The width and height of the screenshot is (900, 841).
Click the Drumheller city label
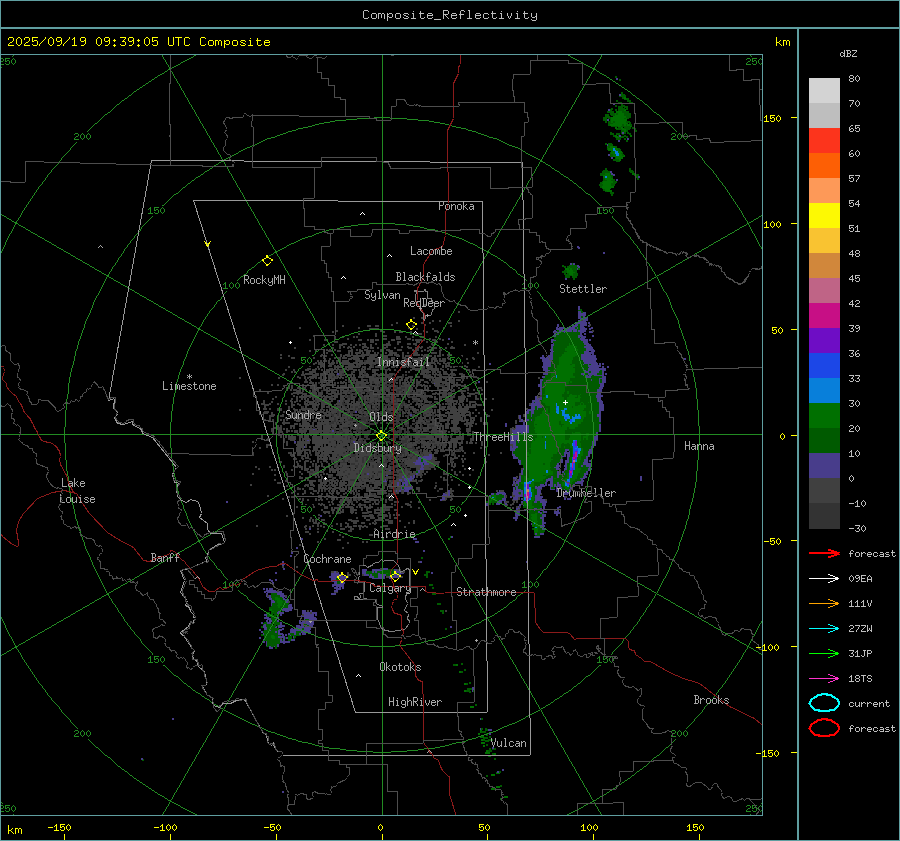pos(586,493)
